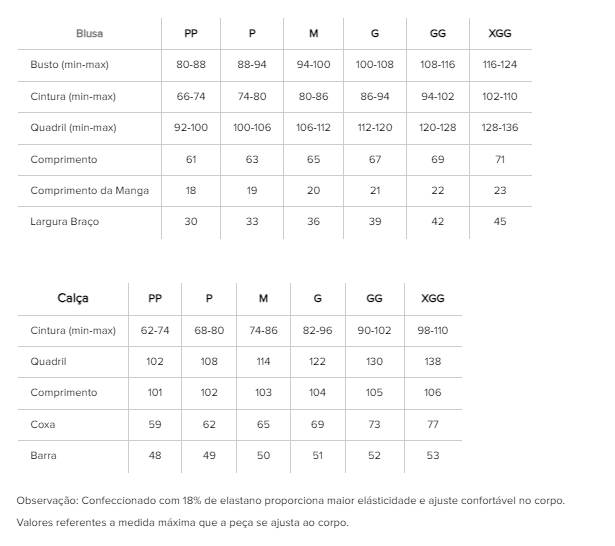Click the Blusa table header
615x546 pixels.
[x=89, y=33]
